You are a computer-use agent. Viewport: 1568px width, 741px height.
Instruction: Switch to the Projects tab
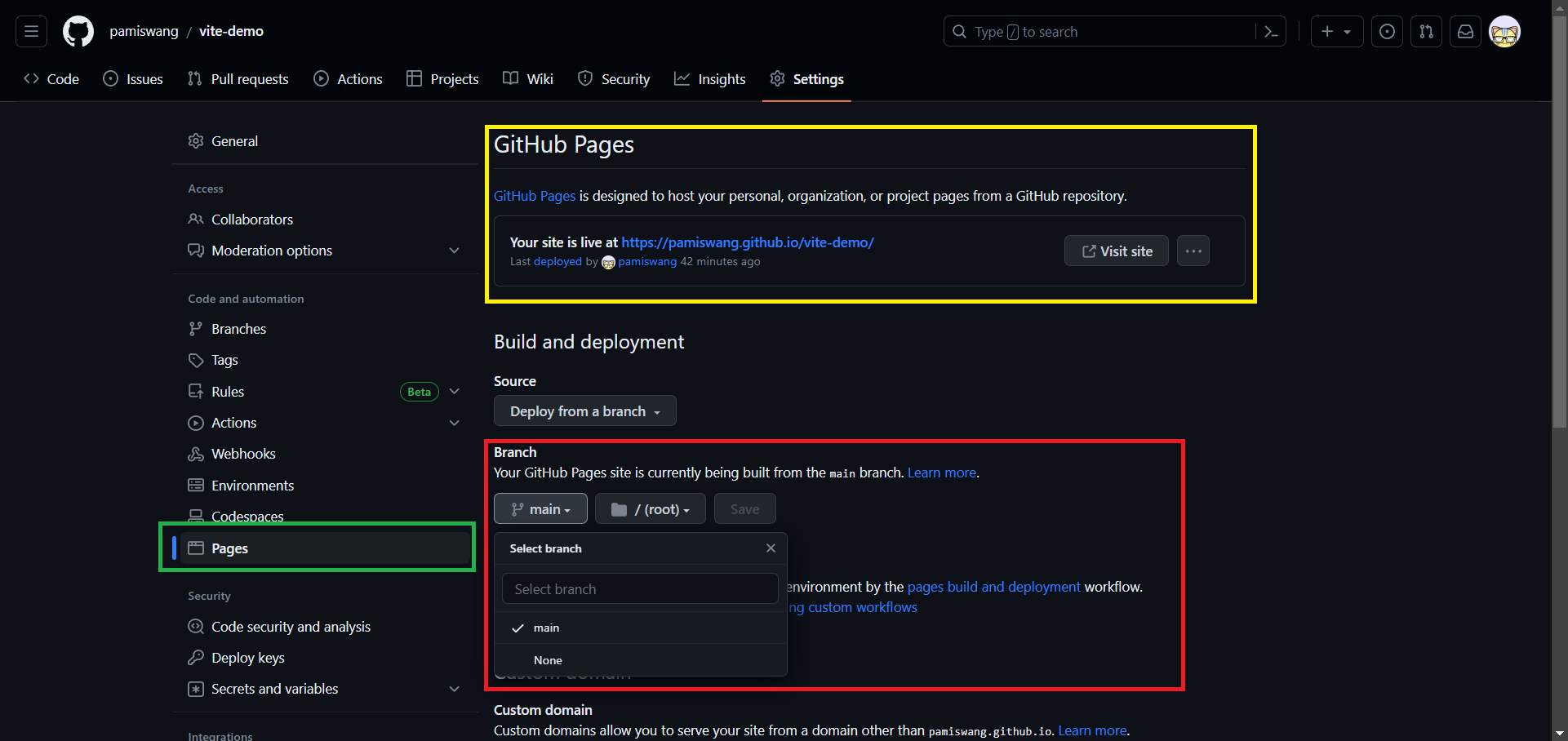[442, 79]
